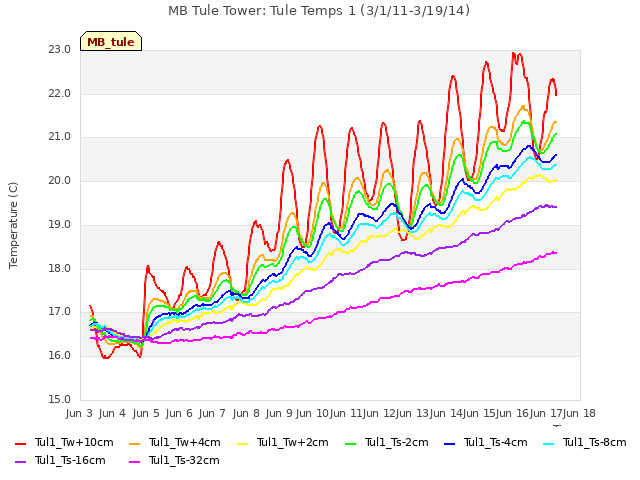
Task: Click x-axis date label Jun 13
Action: click(x=412, y=413)
